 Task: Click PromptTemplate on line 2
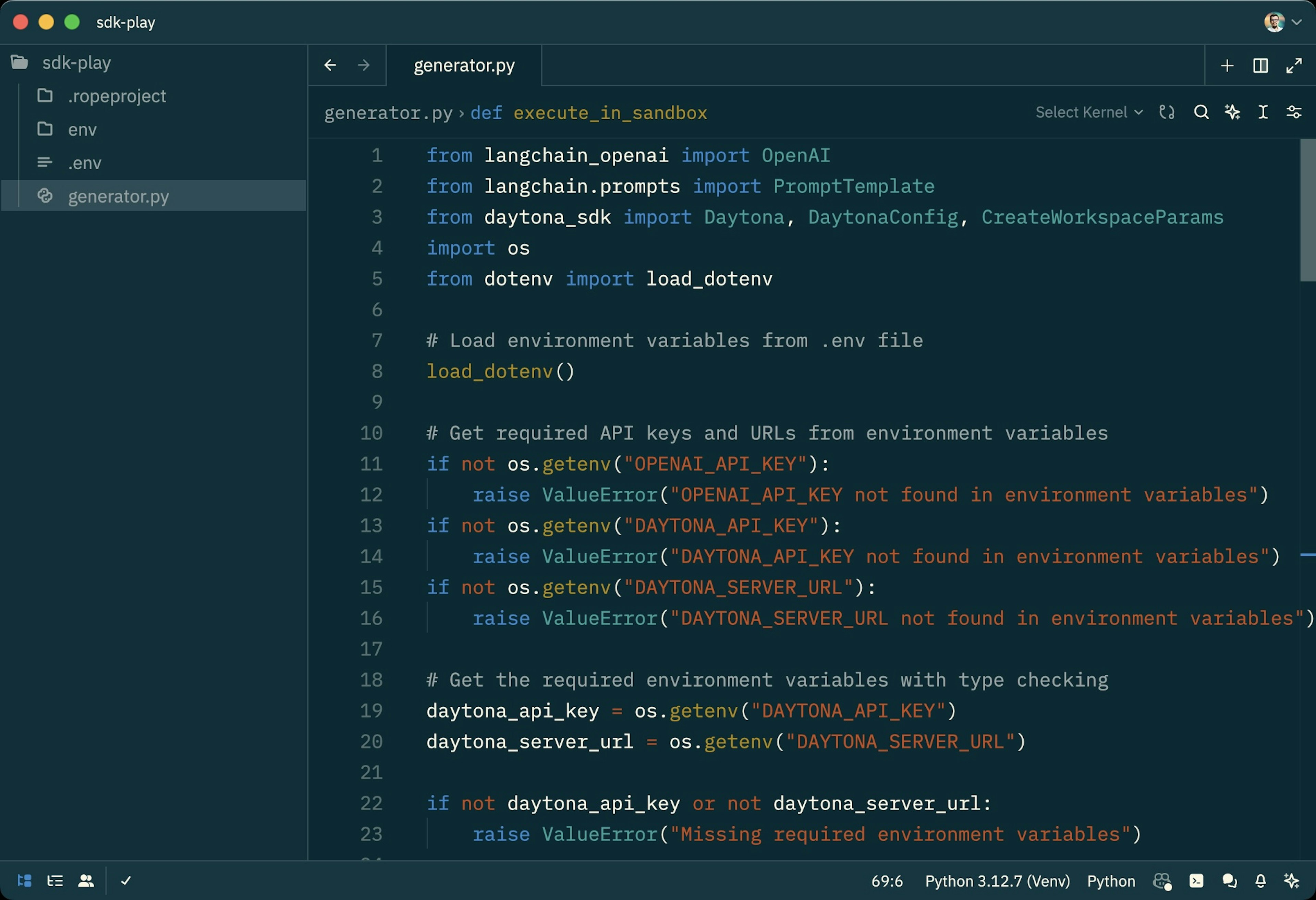tap(854, 186)
